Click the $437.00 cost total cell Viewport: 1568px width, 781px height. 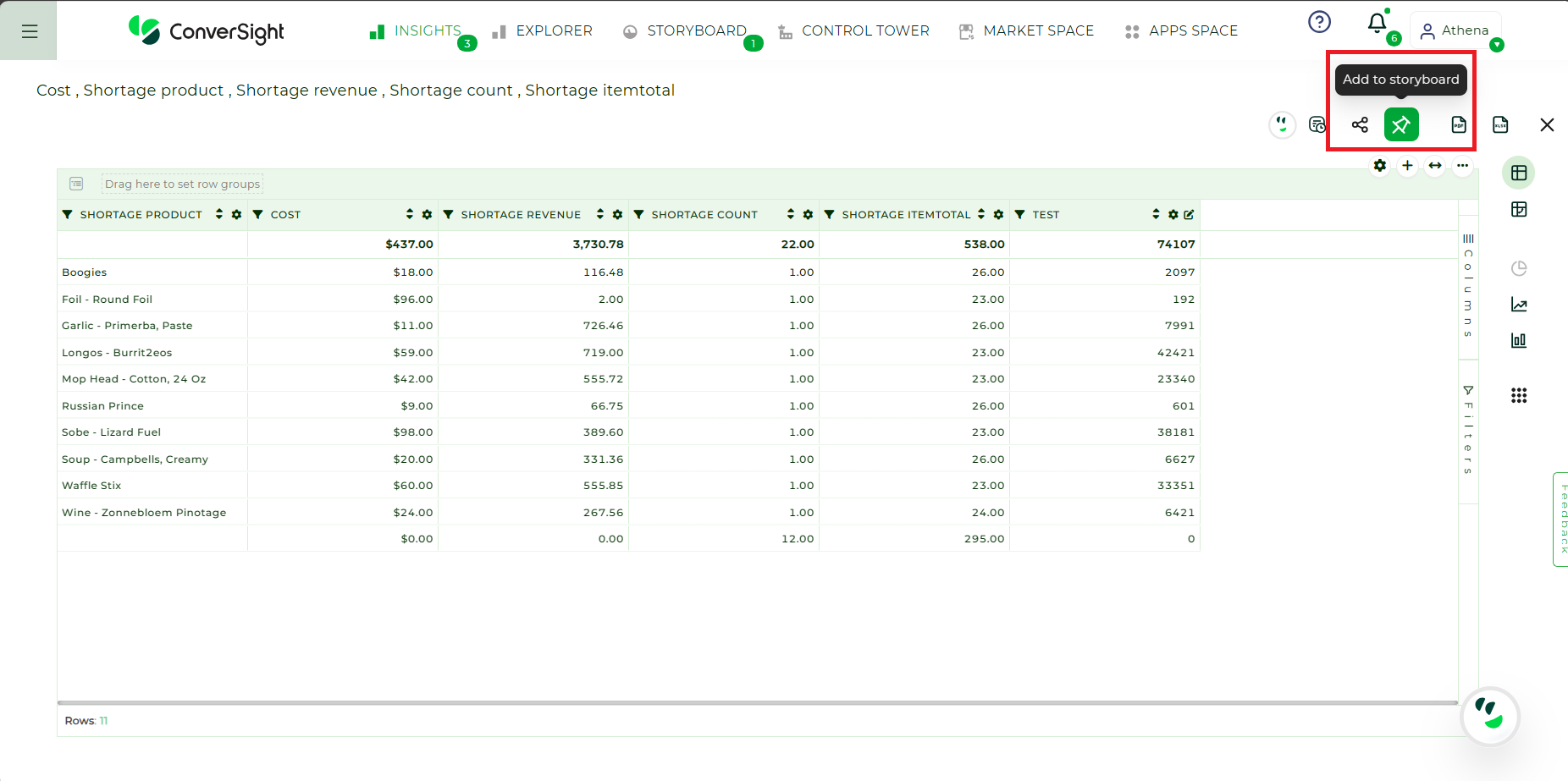pos(343,244)
